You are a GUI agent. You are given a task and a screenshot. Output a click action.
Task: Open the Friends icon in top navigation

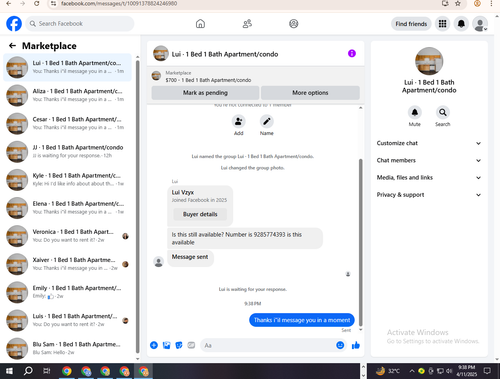tap(247, 24)
